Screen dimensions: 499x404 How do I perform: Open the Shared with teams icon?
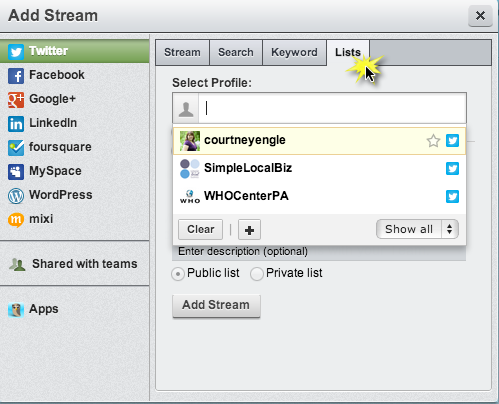click(17, 264)
